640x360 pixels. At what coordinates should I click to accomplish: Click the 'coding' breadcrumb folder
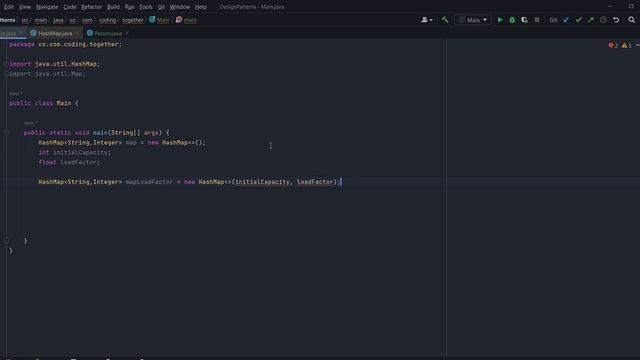click(107, 20)
